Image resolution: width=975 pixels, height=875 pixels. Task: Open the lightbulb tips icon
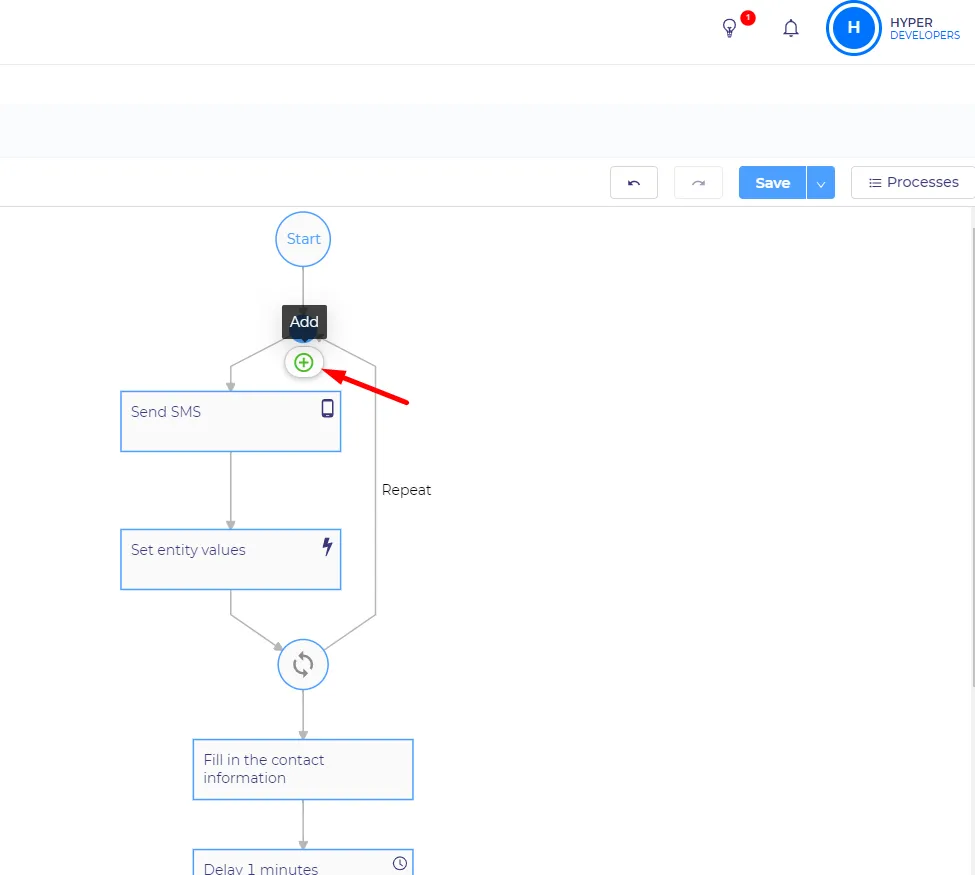[x=729, y=28]
